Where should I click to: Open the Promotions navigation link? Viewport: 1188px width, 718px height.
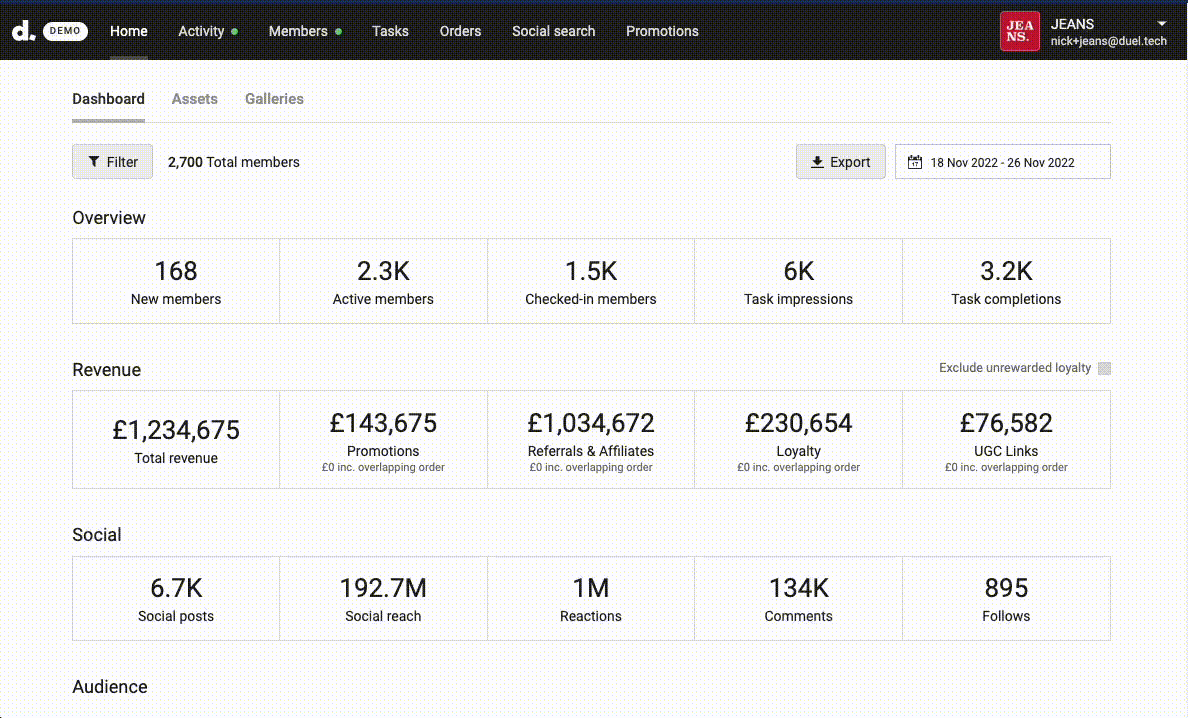click(x=662, y=31)
